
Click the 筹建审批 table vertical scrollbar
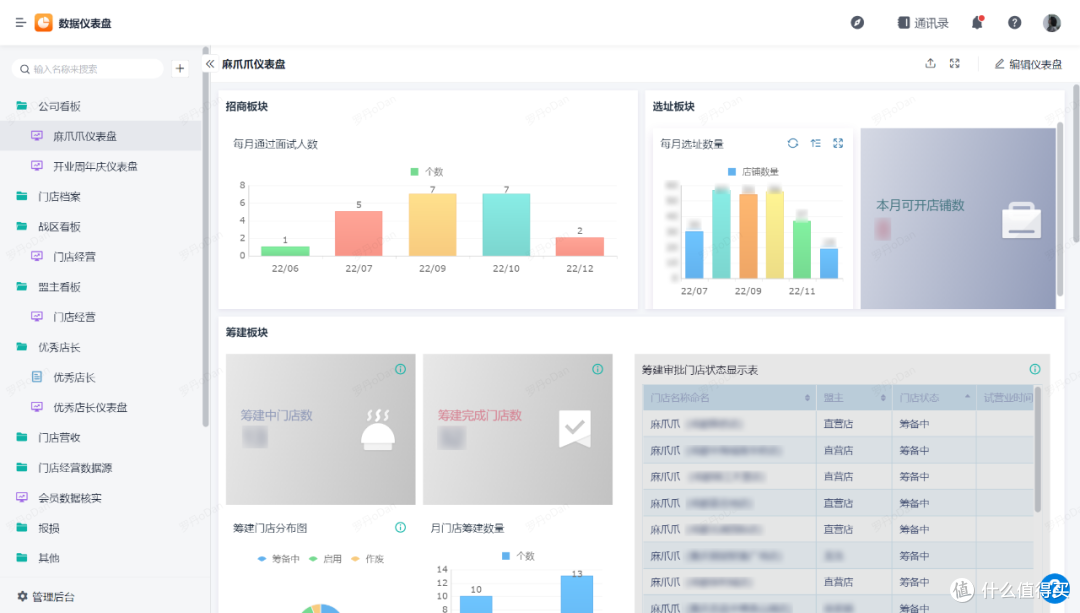tap(1037, 449)
